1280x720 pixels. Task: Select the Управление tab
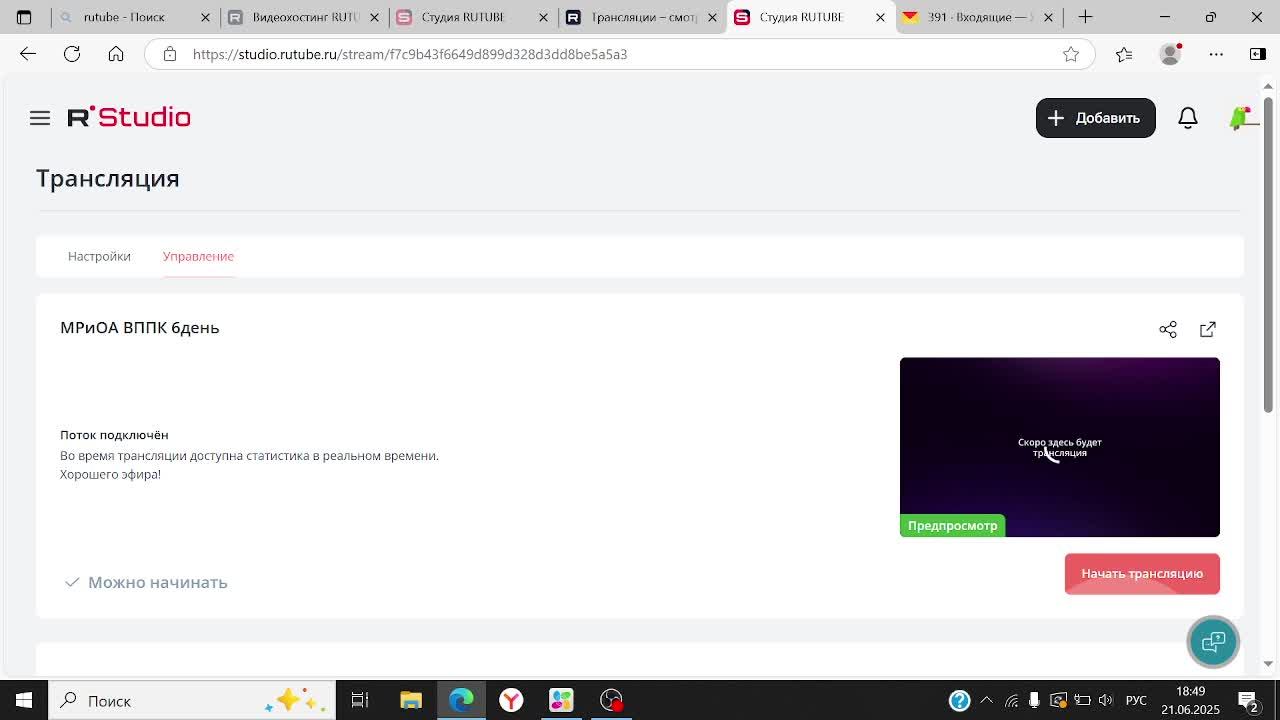pos(198,256)
